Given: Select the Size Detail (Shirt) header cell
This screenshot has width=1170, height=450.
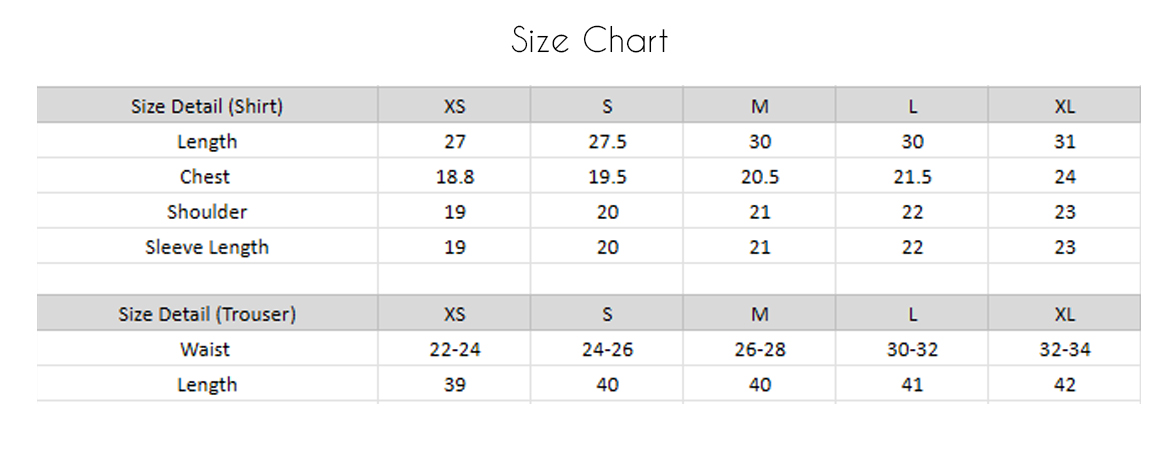Looking at the screenshot, I should click(207, 106).
